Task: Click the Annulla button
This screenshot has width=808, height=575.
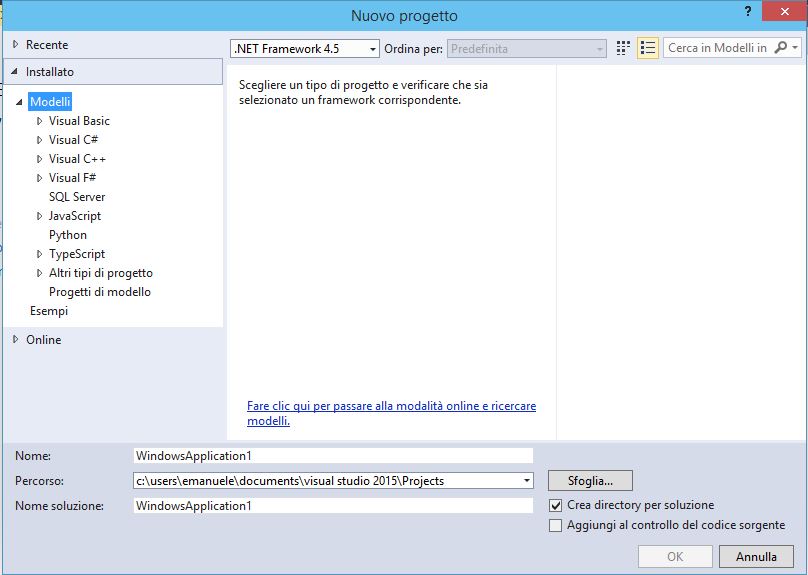Action: point(756,556)
